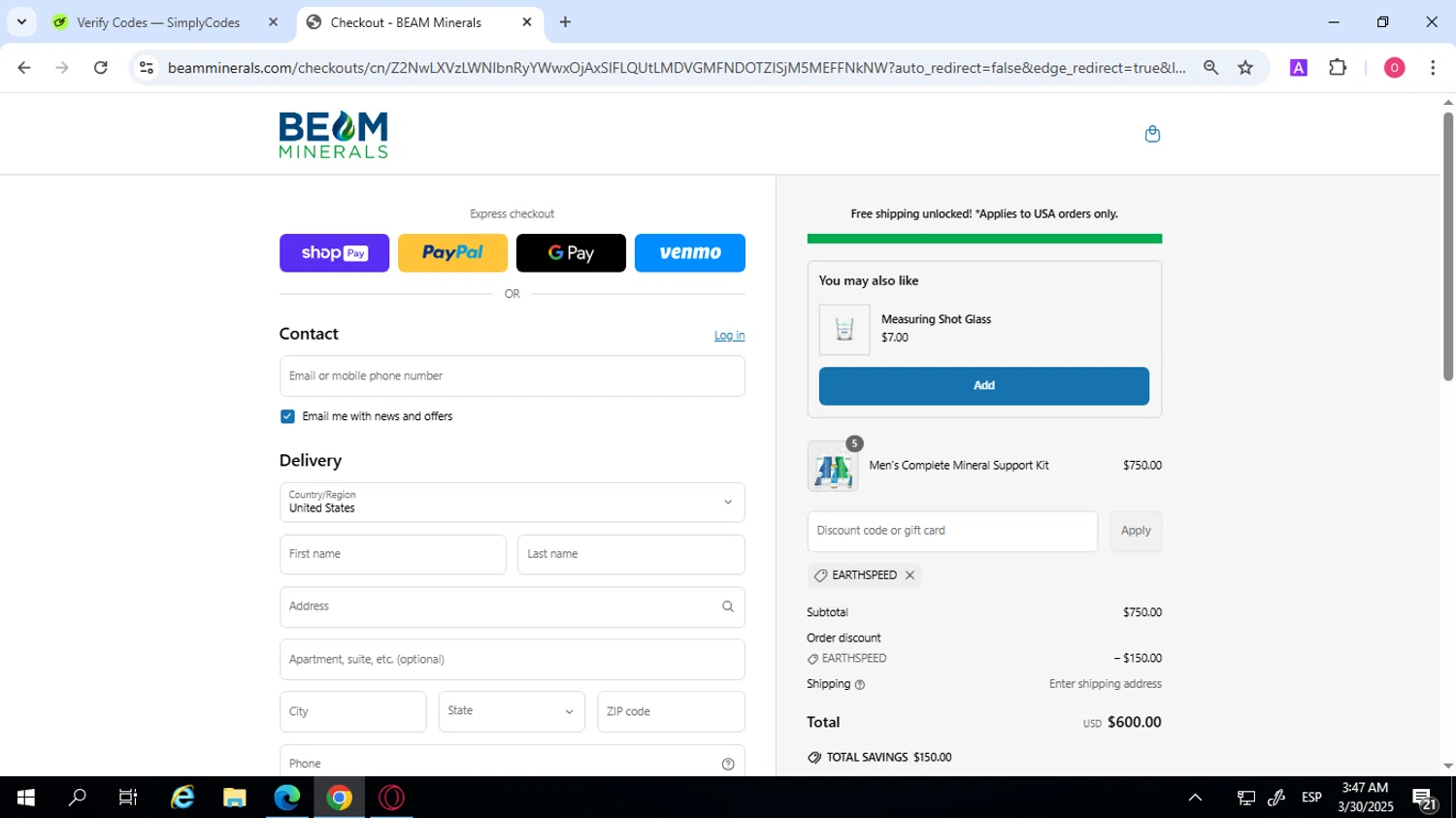
Task: Bookmark this page with star icon
Action: [1245, 68]
